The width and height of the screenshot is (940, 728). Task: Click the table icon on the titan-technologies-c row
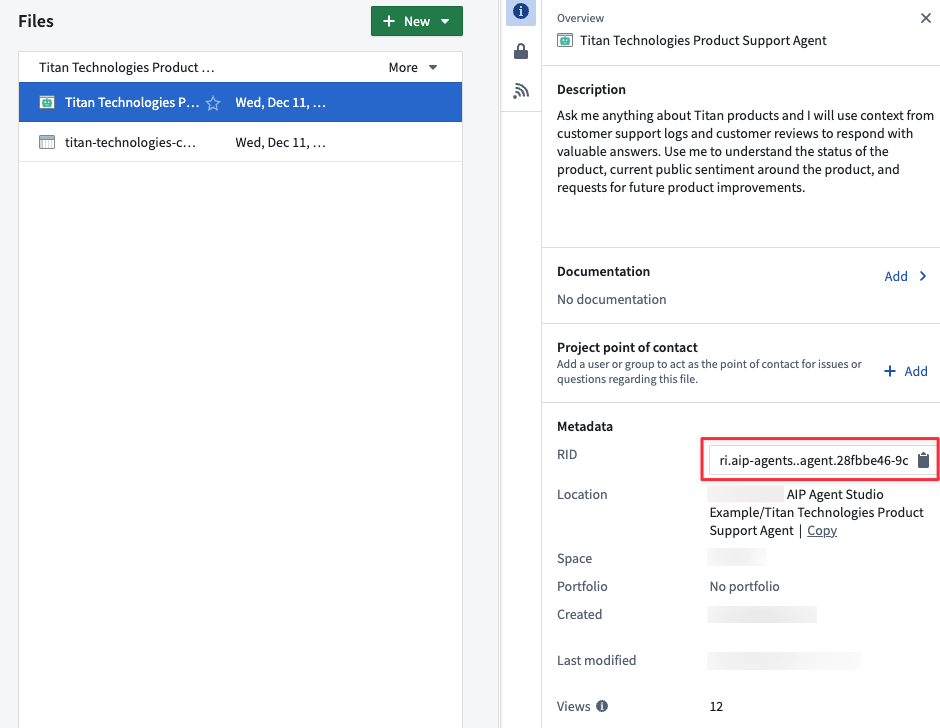[46, 141]
